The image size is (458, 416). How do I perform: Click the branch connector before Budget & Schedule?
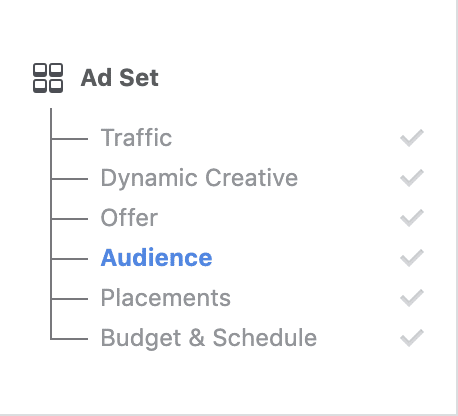[x=69, y=339]
